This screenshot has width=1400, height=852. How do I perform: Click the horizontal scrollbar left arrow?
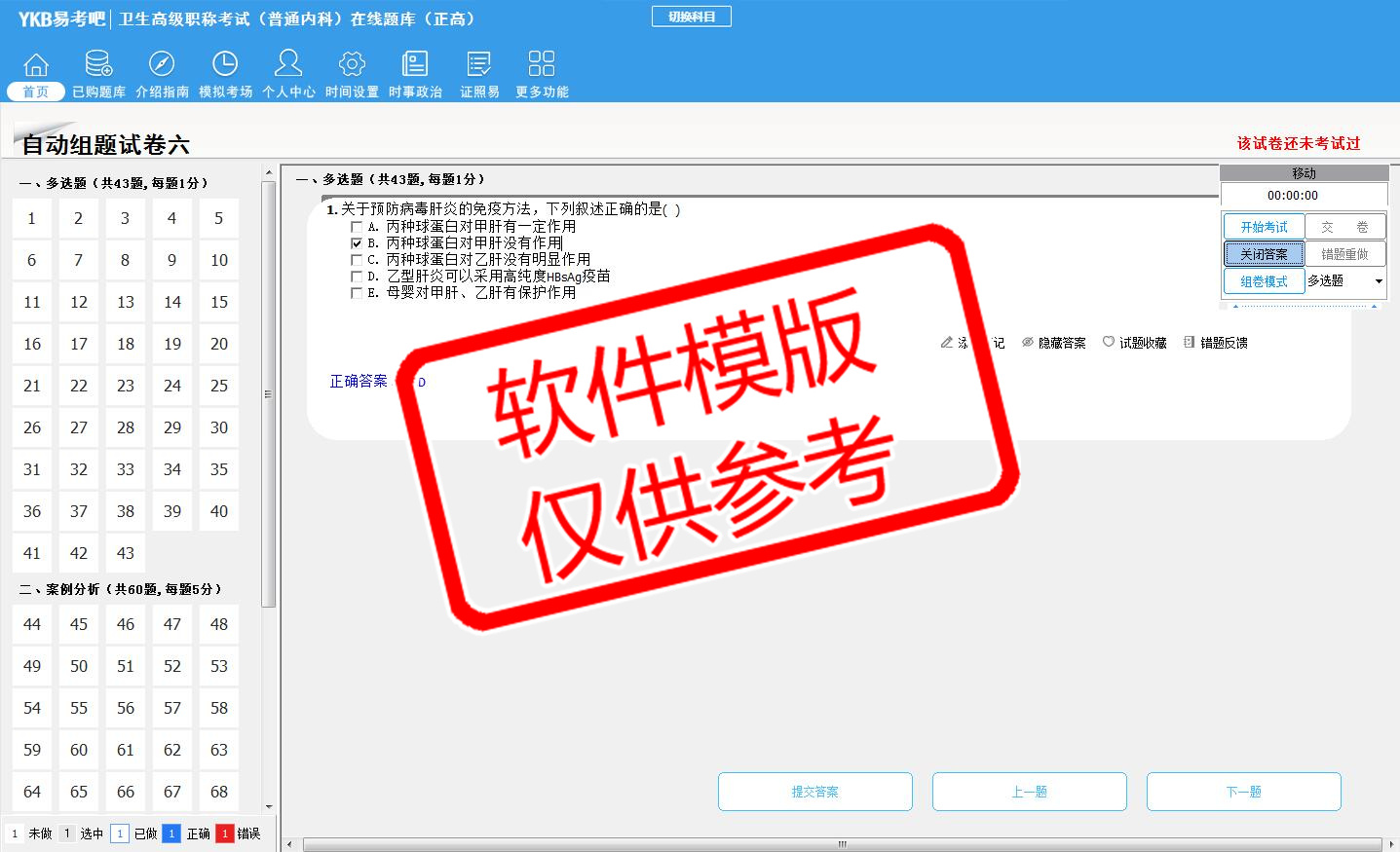289,844
